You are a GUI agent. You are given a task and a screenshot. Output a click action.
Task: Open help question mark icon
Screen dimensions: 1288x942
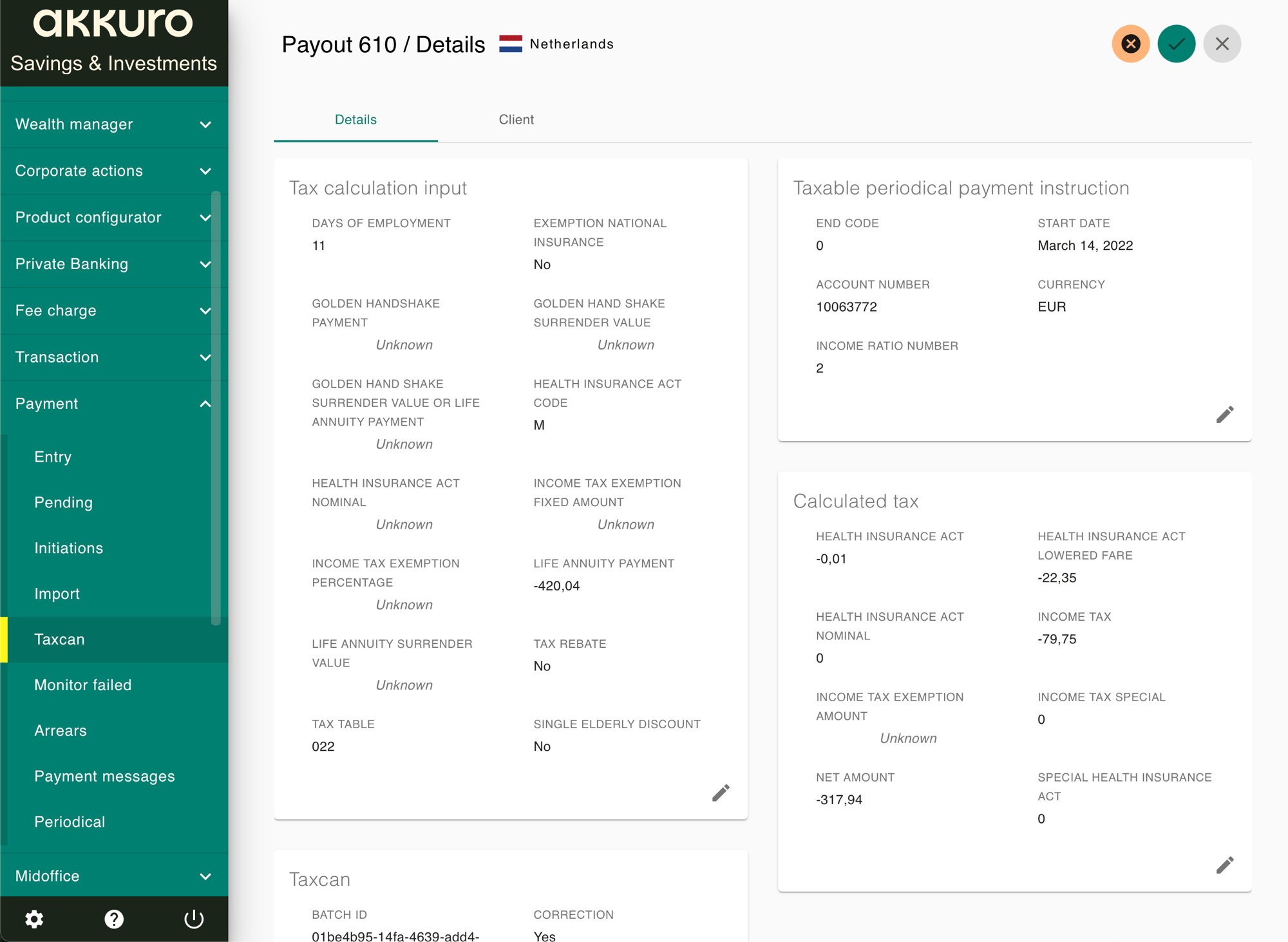click(x=114, y=919)
